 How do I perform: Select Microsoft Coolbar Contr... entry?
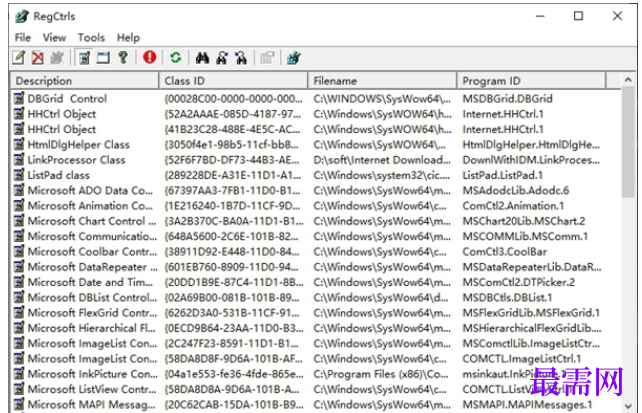tap(92, 251)
